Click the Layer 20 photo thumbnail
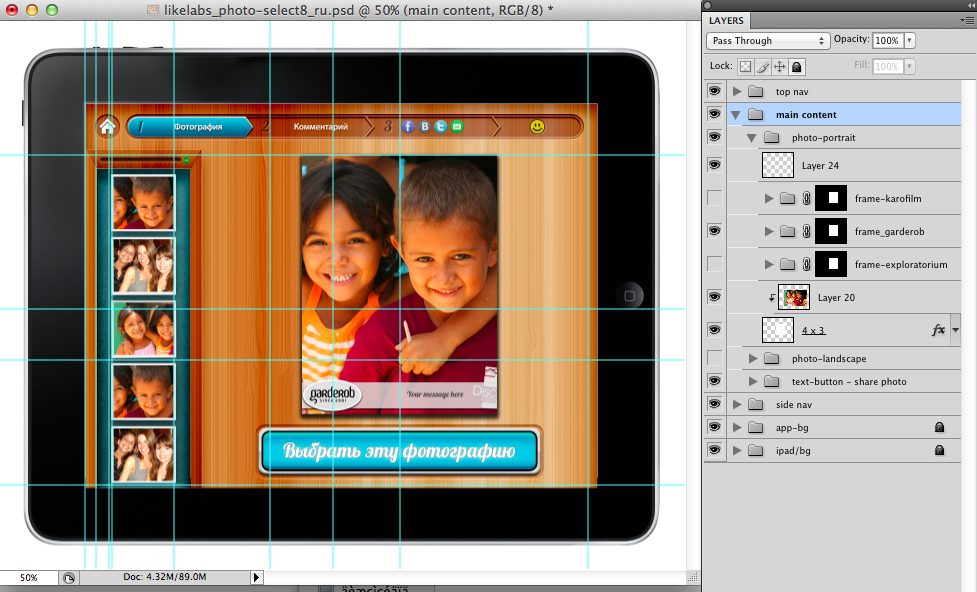Screen dimensions: 977x592 794,297
